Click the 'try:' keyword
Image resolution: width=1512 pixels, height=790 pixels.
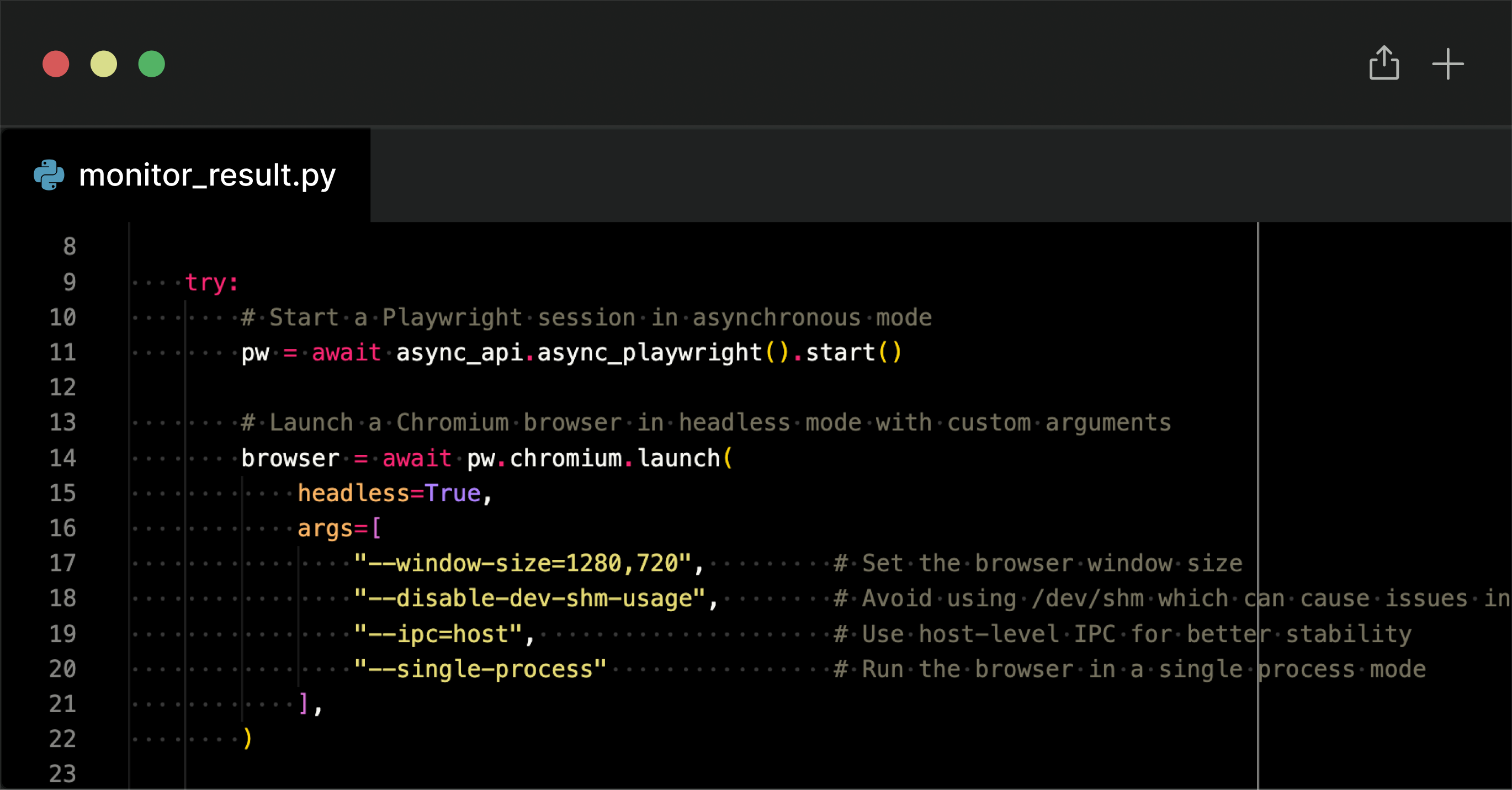point(212,283)
